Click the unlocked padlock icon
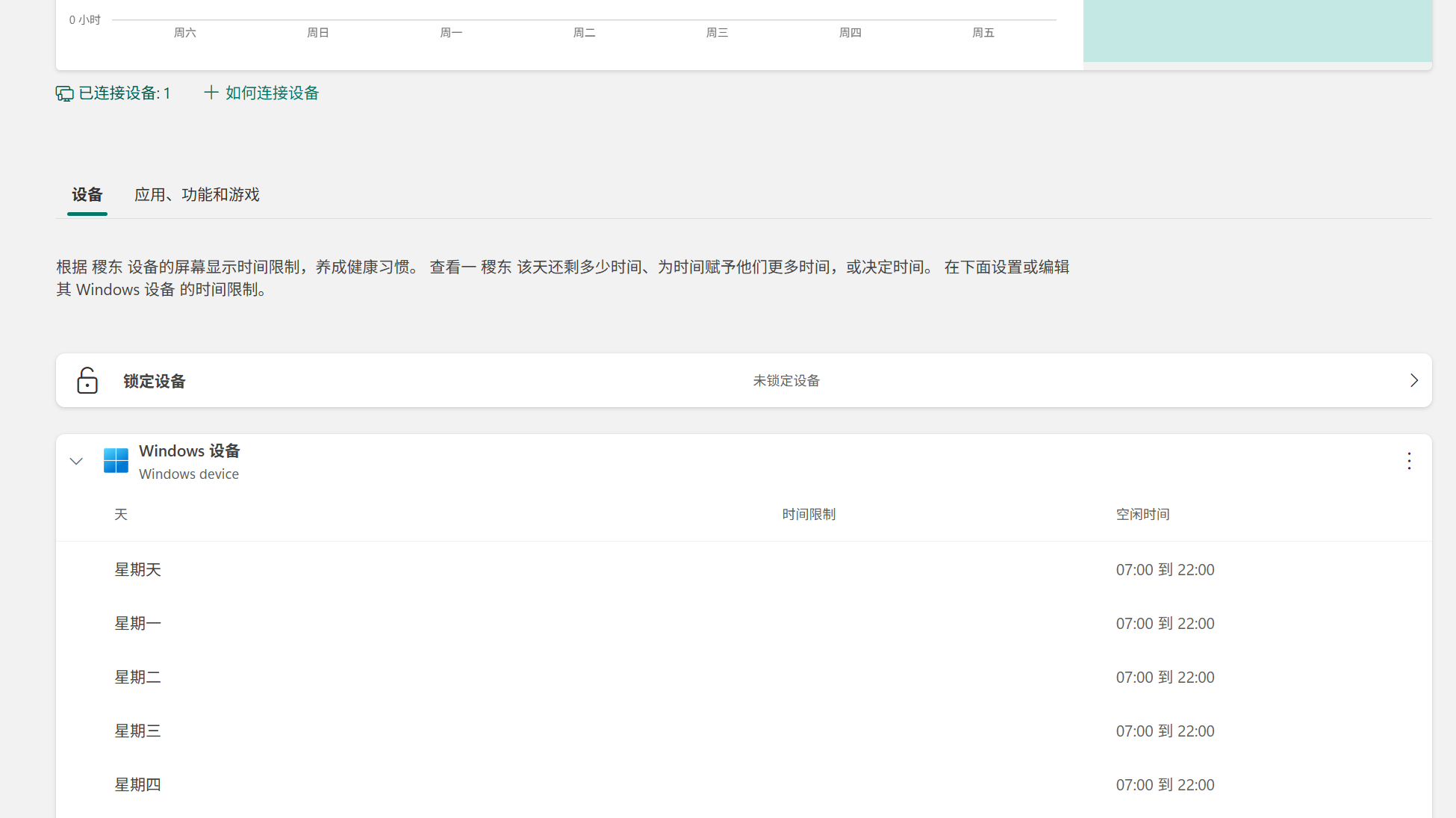The image size is (1456, 818). tap(87, 380)
